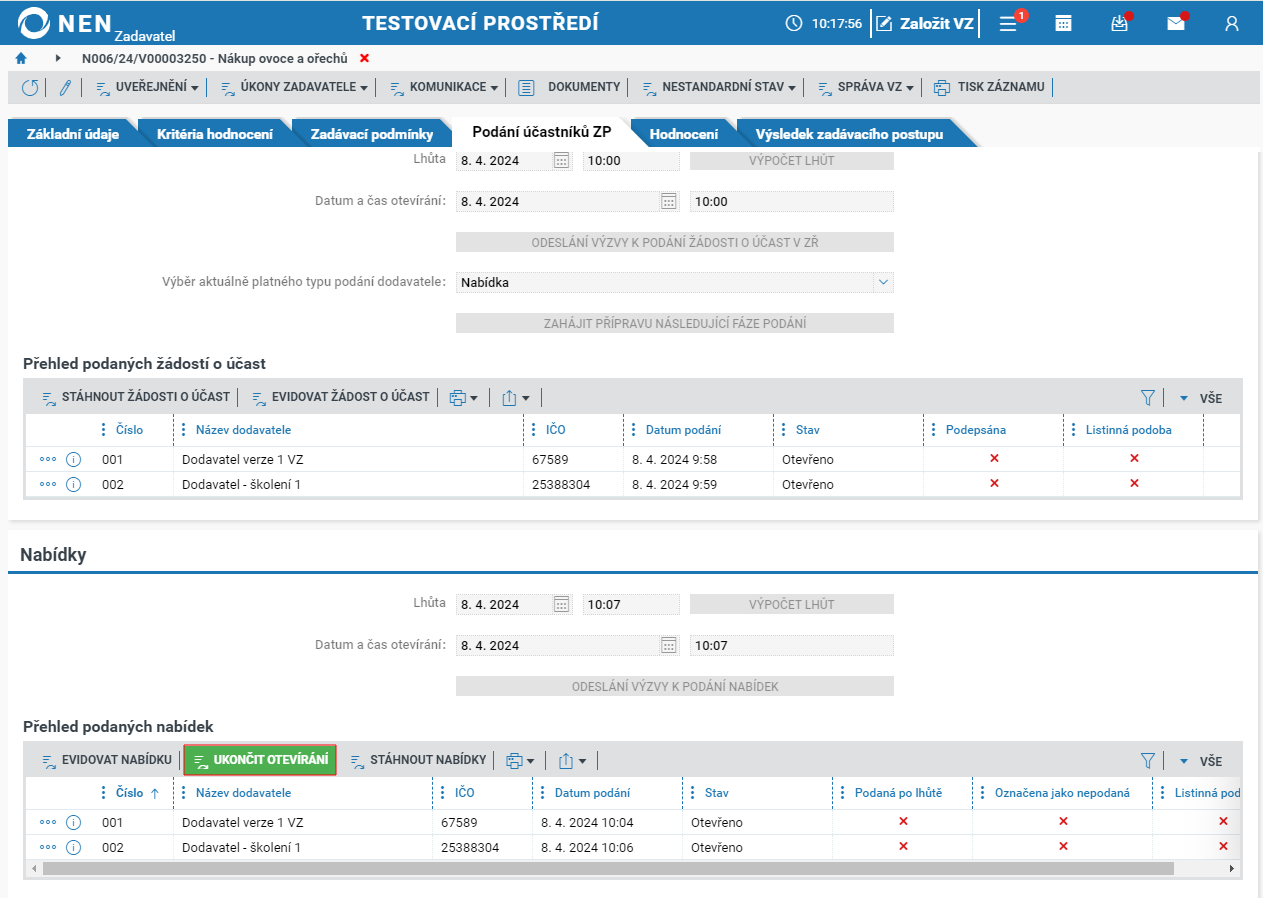Open info icon for nabídka 002 row
This screenshot has width=1263, height=898.
73,847
